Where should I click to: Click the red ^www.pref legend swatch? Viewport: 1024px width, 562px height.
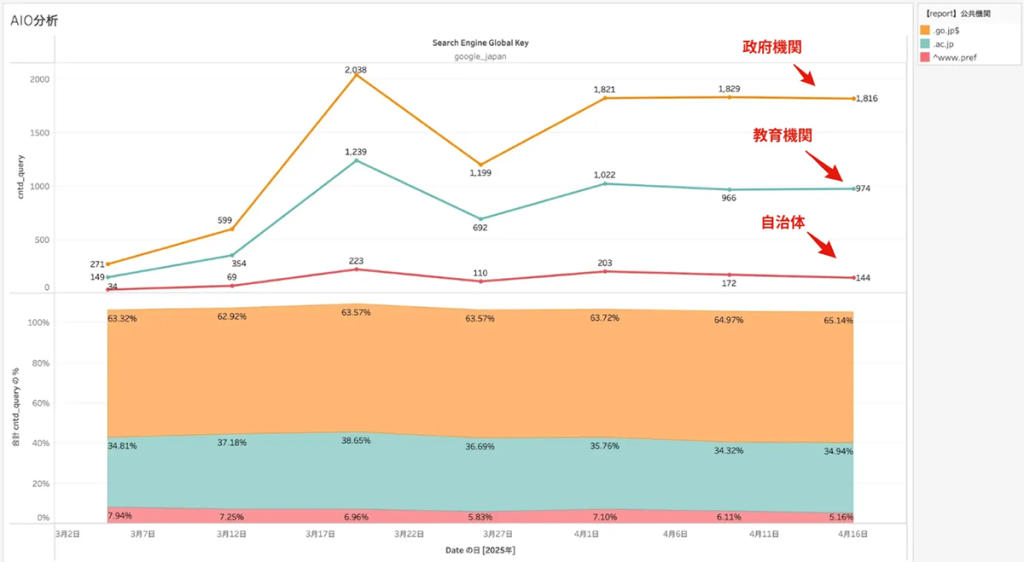[x=925, y=57]
